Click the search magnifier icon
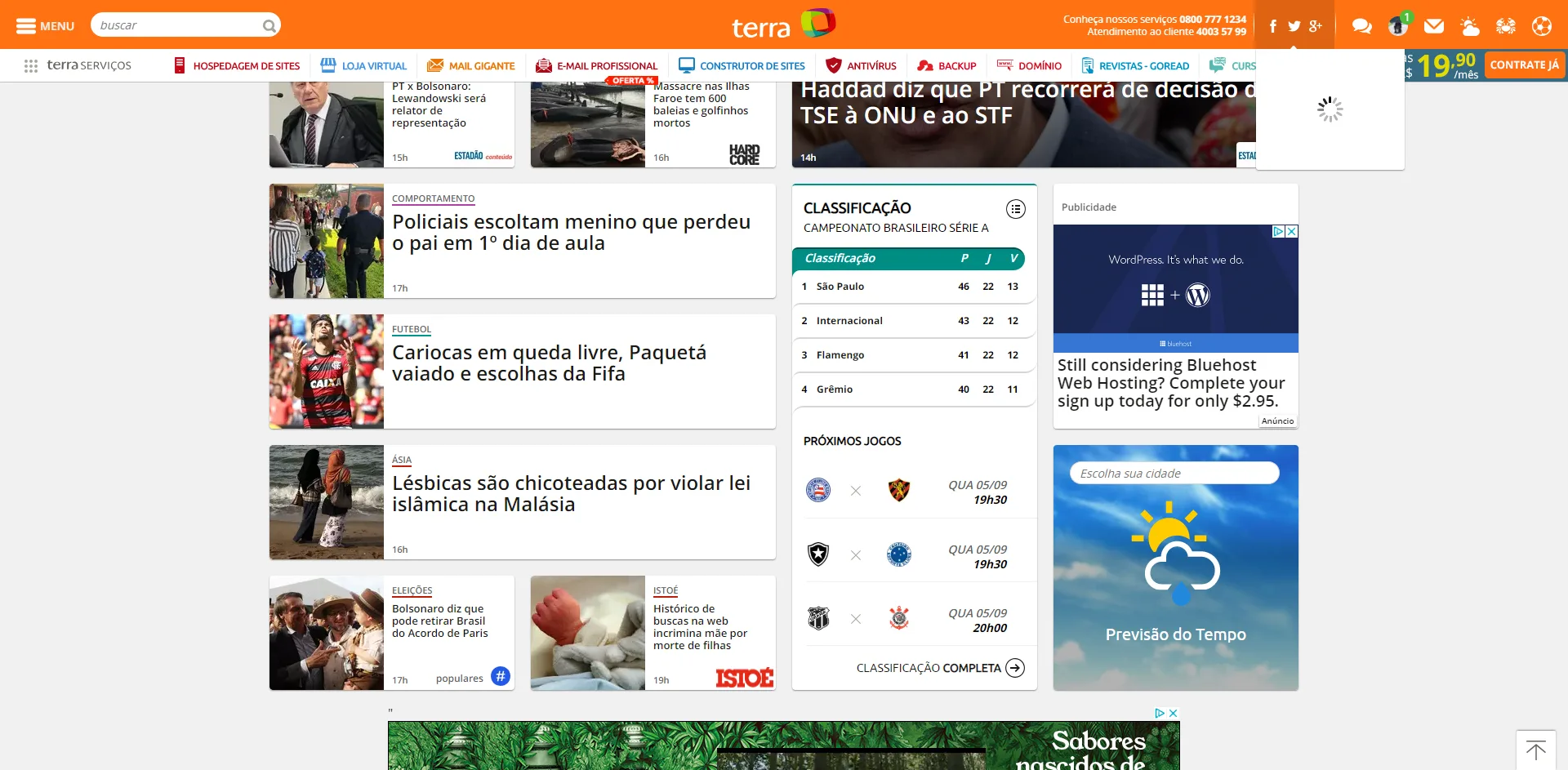The image size is (1568, 770). tap(269, 26)
